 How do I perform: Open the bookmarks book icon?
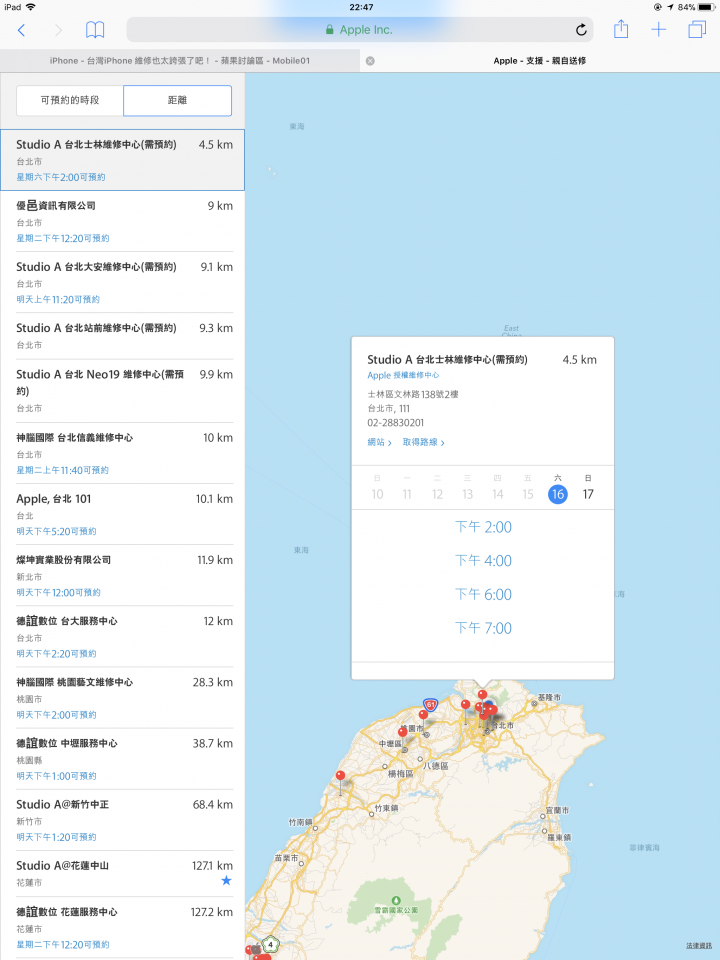(95, 30)
